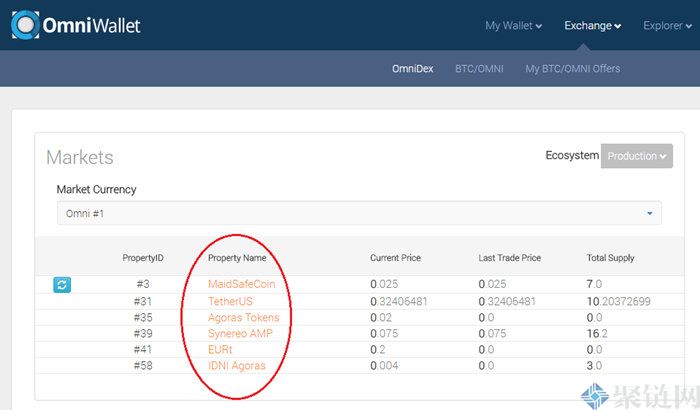
Task: Open the Explorer dropdown menu
Action: [x=667, y=26]
